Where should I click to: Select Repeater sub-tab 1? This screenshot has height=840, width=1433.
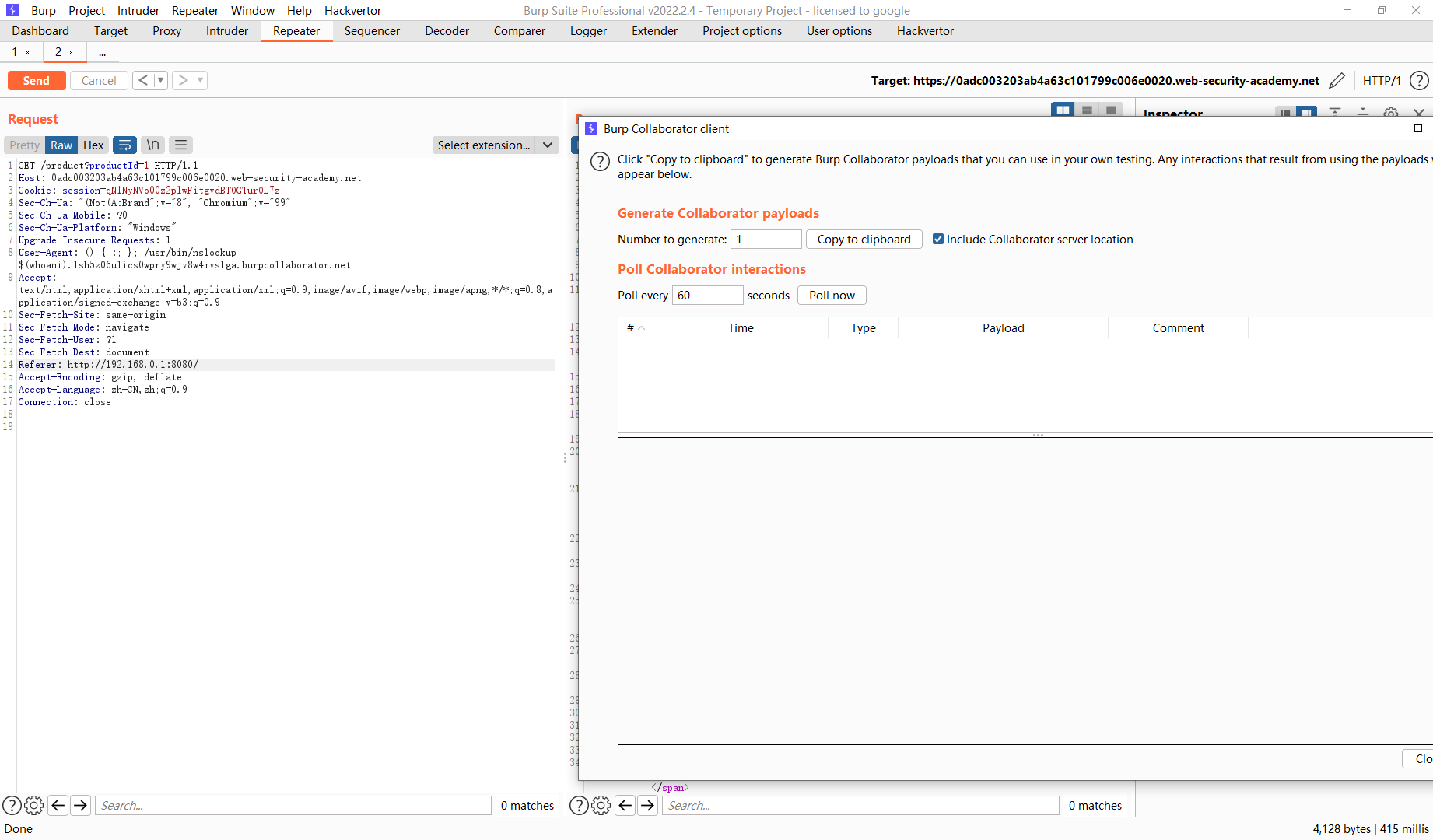pos(15,52)
